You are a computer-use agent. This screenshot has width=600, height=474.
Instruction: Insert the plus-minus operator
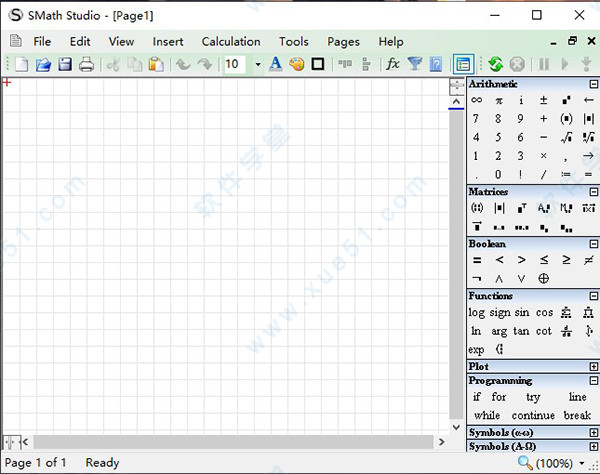coord(543,100)
